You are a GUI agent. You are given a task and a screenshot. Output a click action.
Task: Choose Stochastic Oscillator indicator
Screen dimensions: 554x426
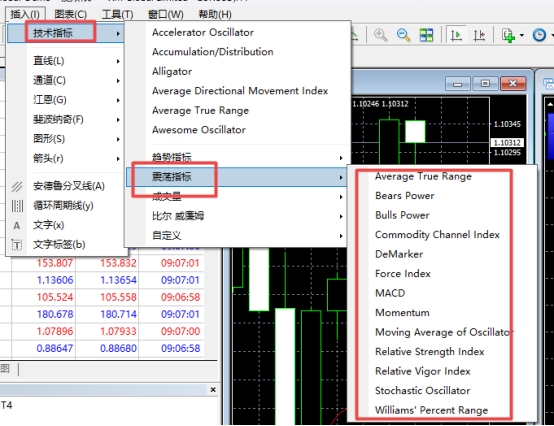coord(423,391)
